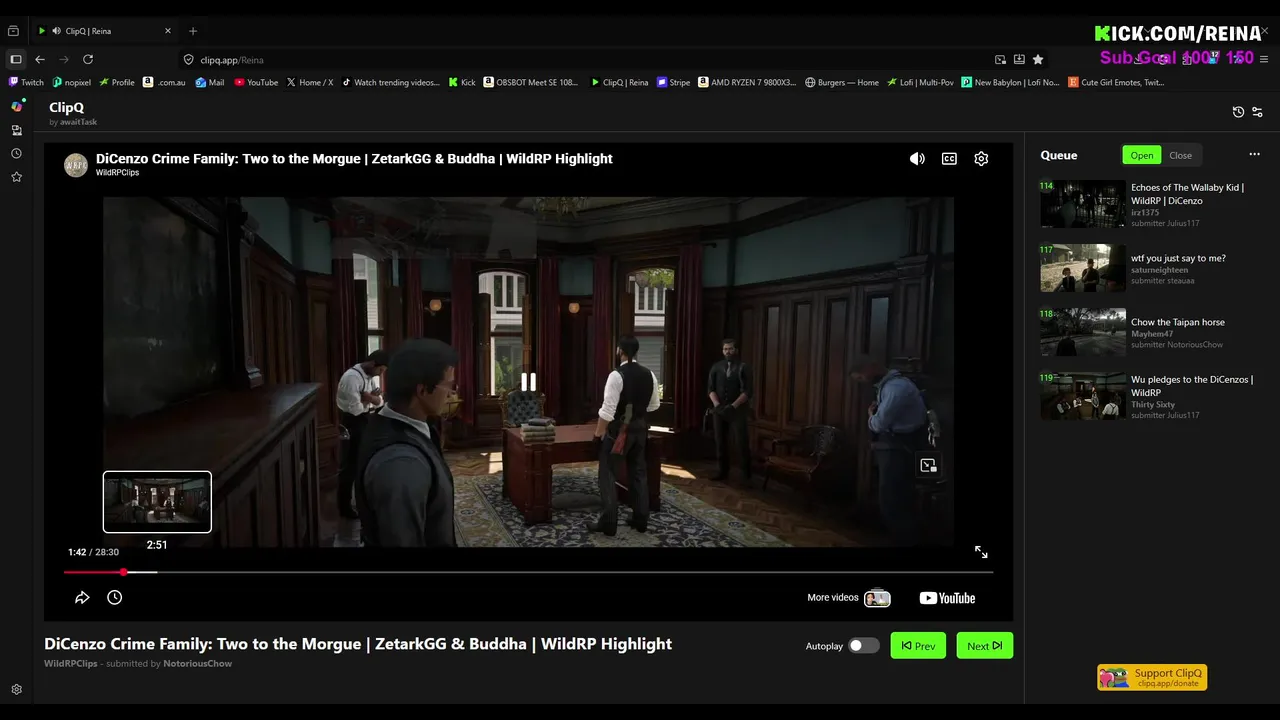Open the ClipQ settings gear at bottom left
Image resolution: width=1280 pixels, height=720 pixels.
tap(16, 690)
